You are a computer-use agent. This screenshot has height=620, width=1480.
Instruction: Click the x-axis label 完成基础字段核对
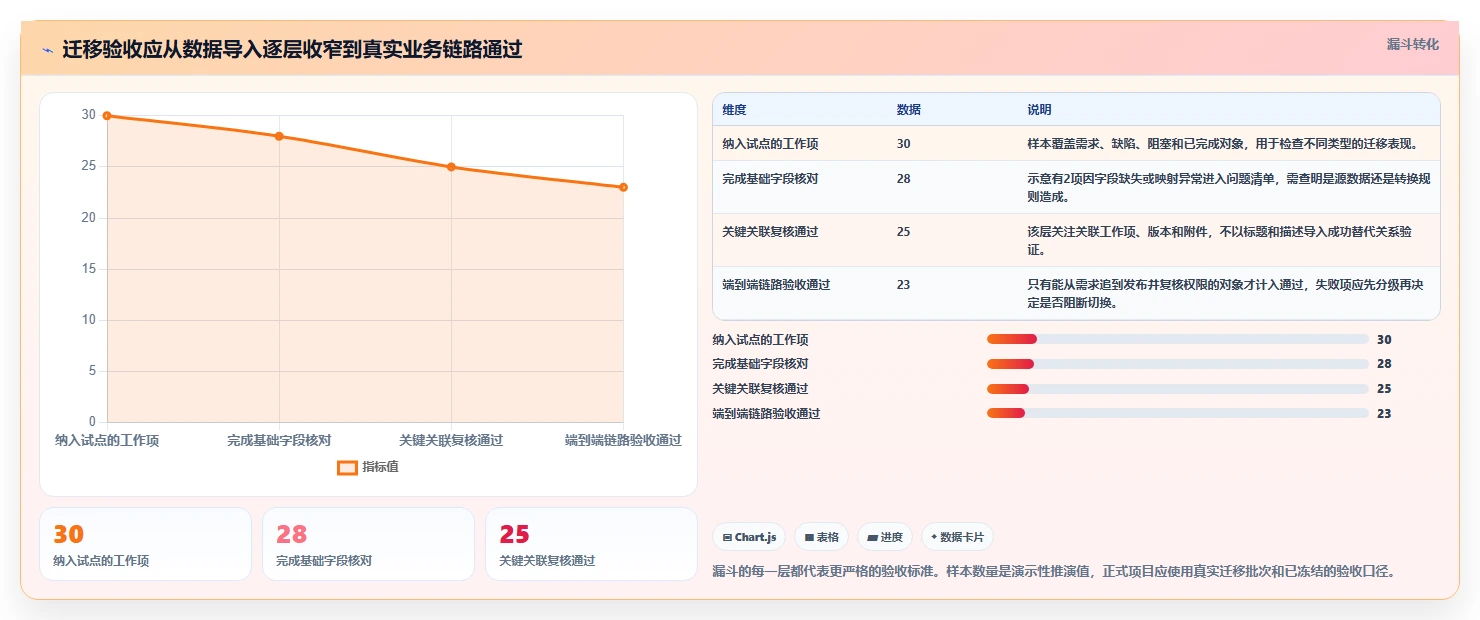coord(279,440)
